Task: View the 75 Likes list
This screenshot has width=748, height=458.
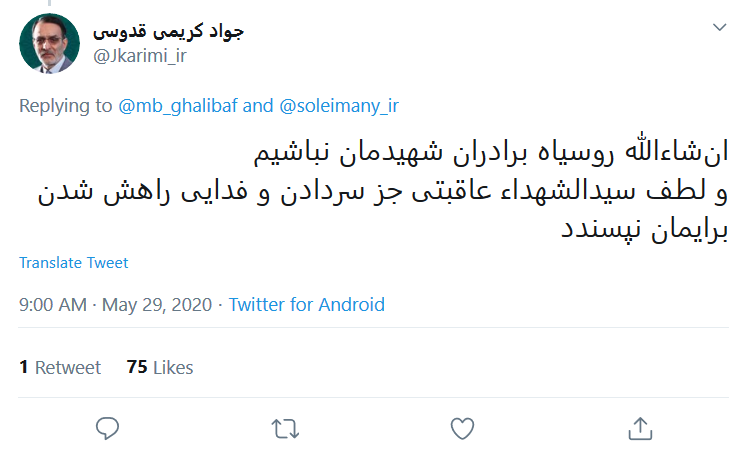Action: point(160,367)
